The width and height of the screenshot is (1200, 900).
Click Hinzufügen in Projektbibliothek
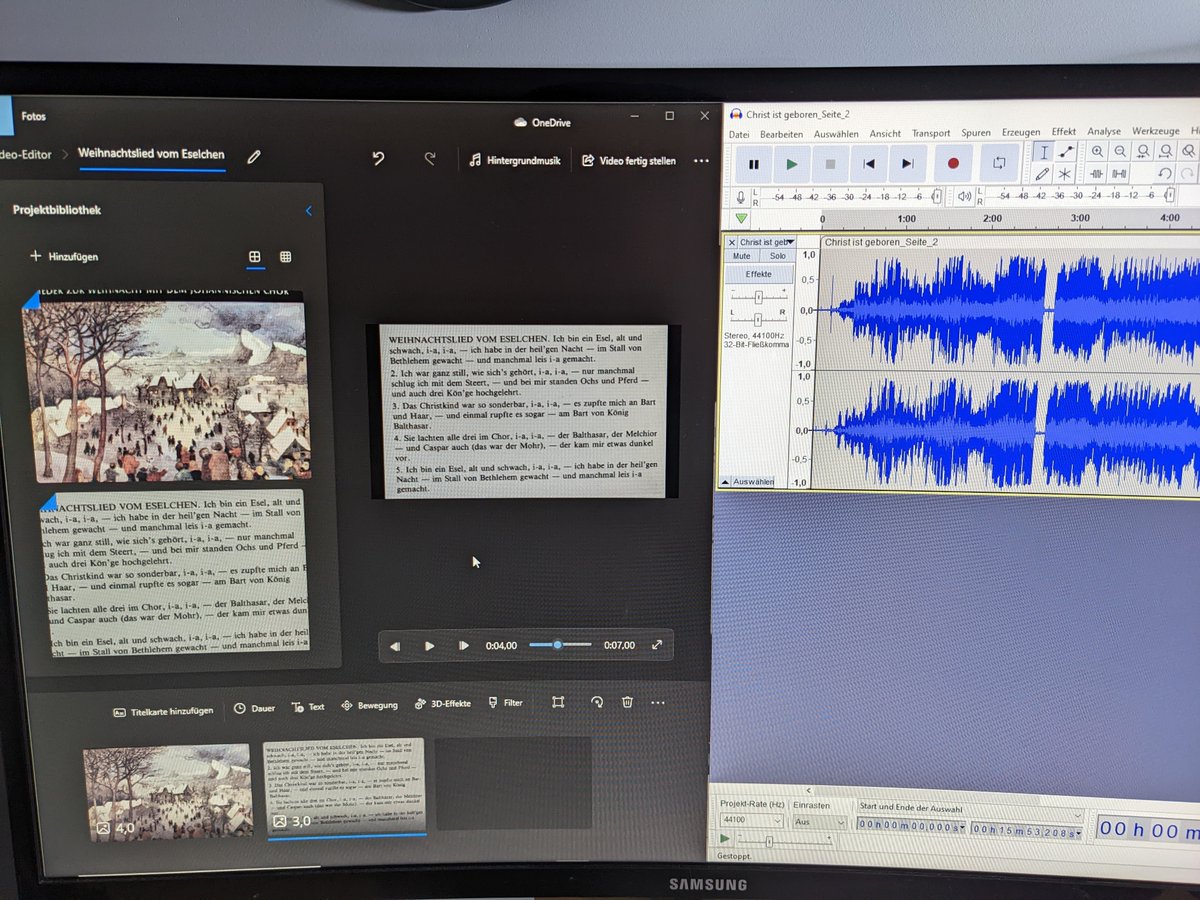[64, 257]
